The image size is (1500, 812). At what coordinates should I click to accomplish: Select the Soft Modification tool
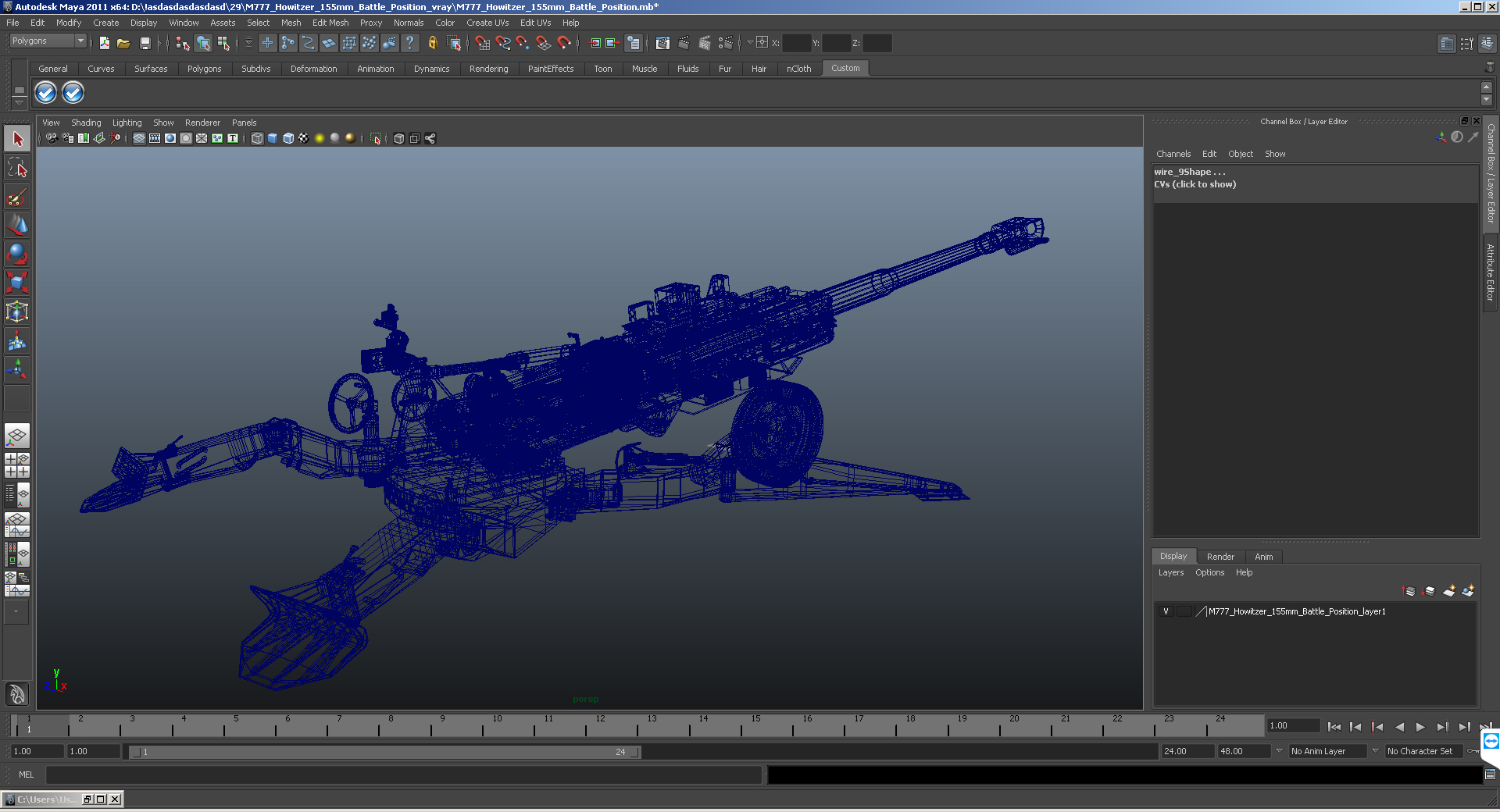coord(17,340)
